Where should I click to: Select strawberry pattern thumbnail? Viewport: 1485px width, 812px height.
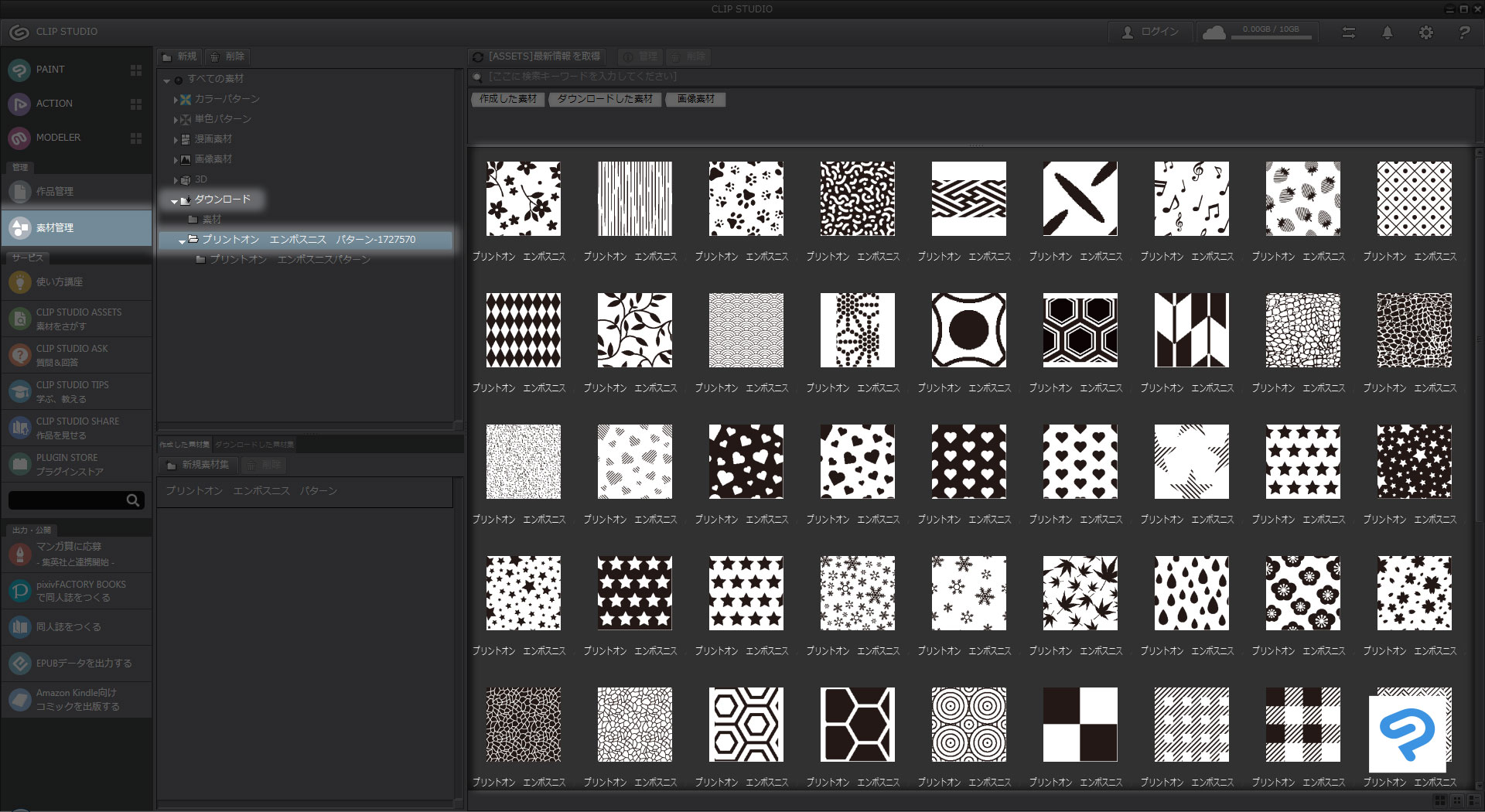coord(1303,199)
